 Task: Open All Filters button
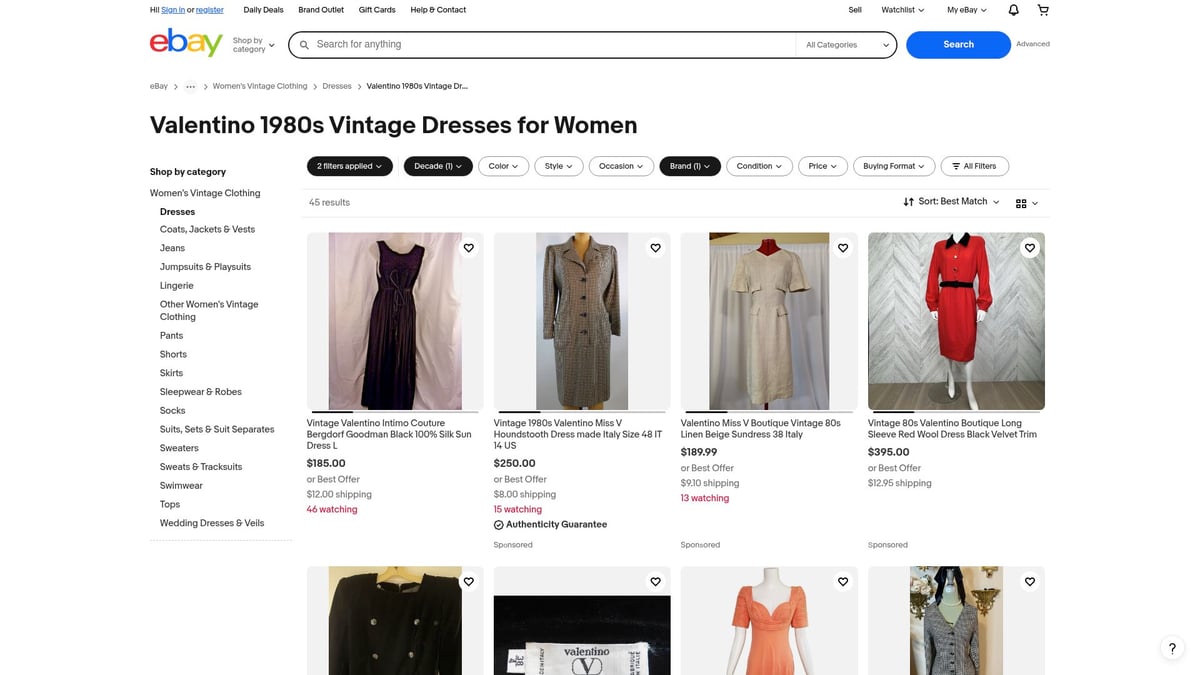coord(974,166)
